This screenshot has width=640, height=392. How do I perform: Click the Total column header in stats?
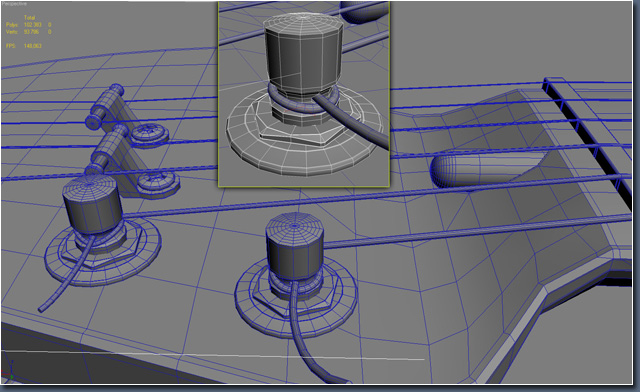pos(29,18)
